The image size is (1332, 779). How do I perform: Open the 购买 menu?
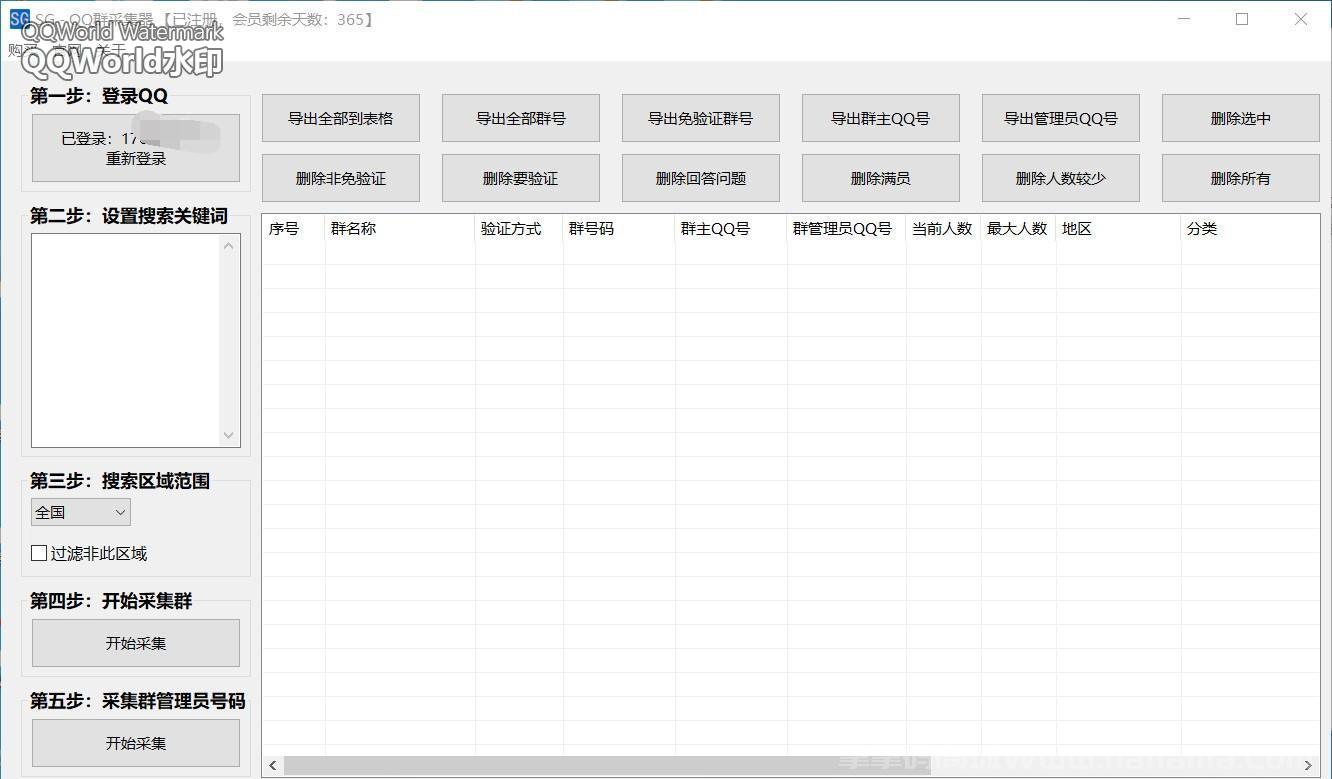tap(22, 49)
